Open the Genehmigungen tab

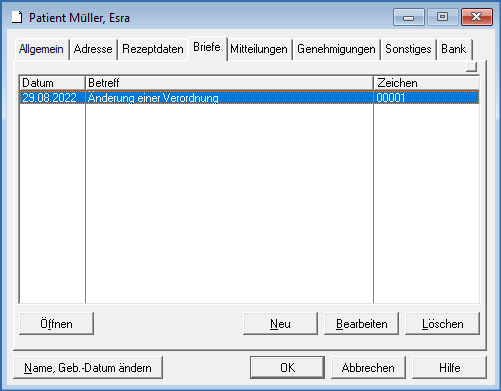click(x=336, y=49)
